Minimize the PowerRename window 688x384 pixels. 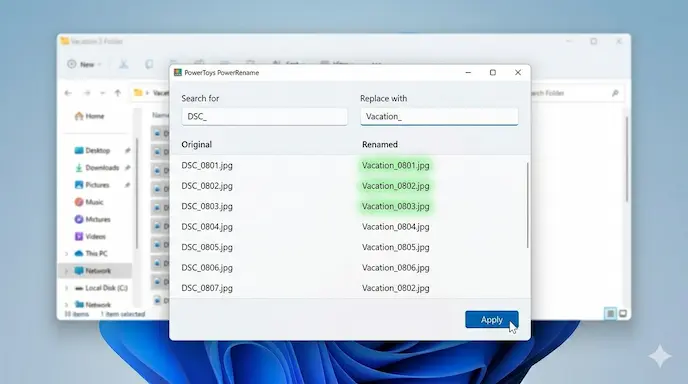point(468,72)
